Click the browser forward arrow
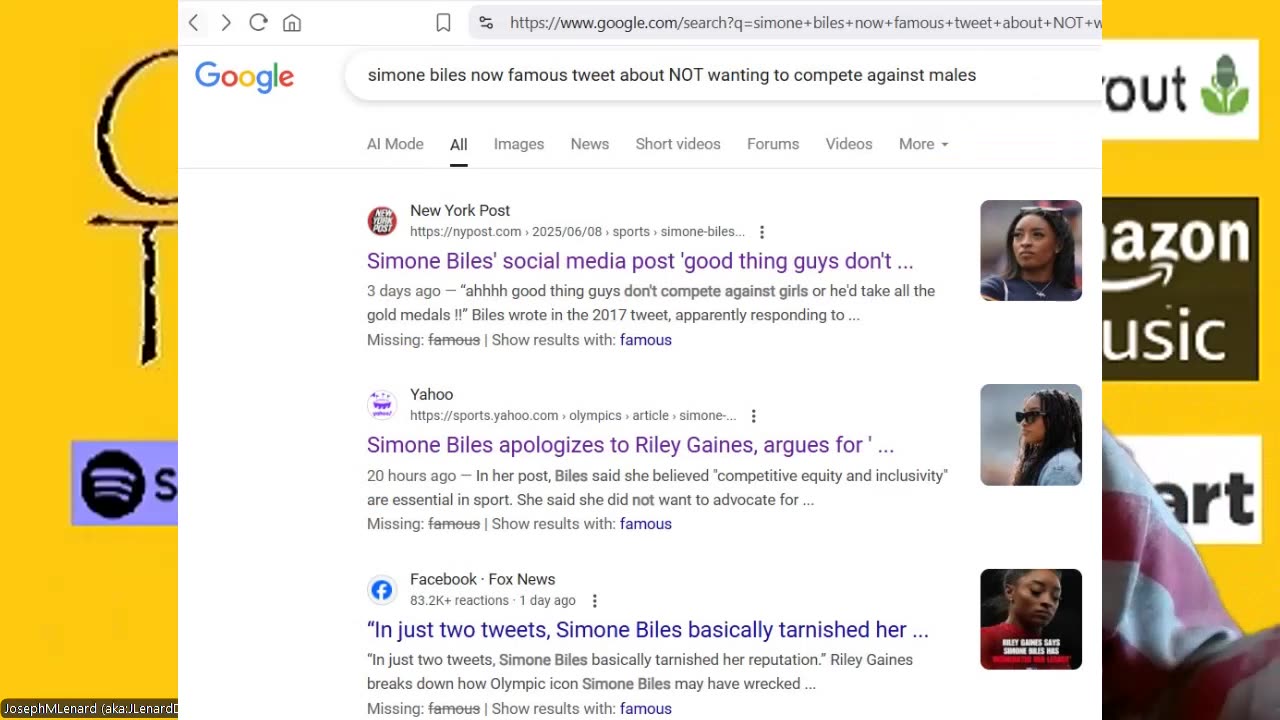 click(x=226, y=23)
